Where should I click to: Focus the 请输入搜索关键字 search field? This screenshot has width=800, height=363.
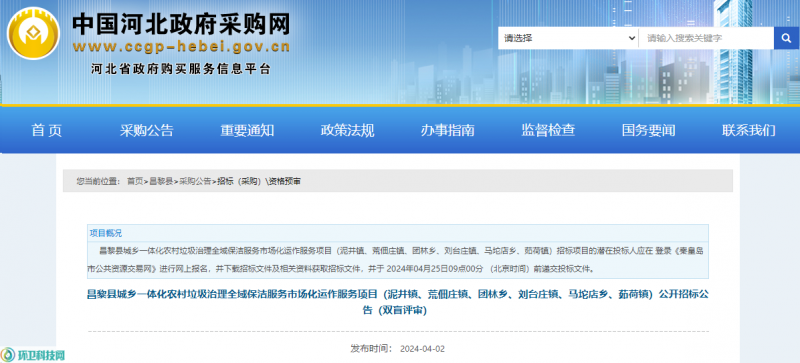706,38
